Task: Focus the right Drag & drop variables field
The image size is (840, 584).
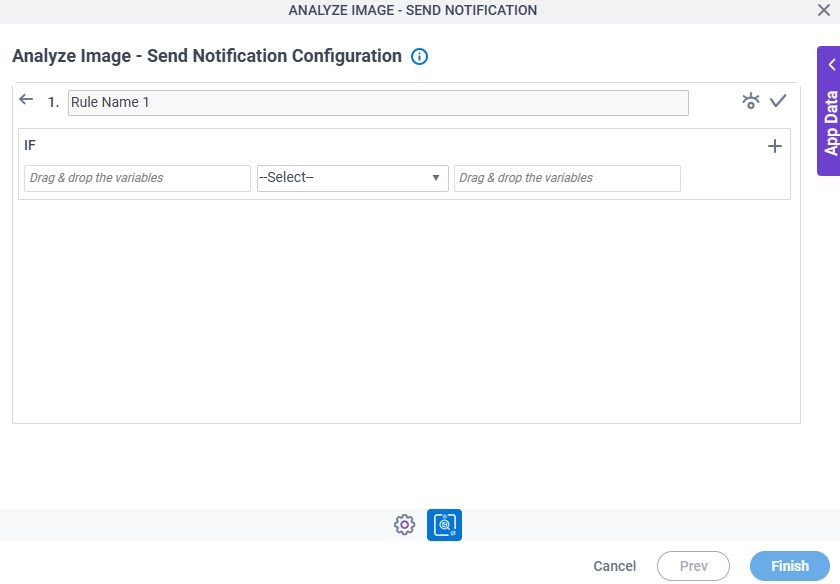Action: coord(567,178)
